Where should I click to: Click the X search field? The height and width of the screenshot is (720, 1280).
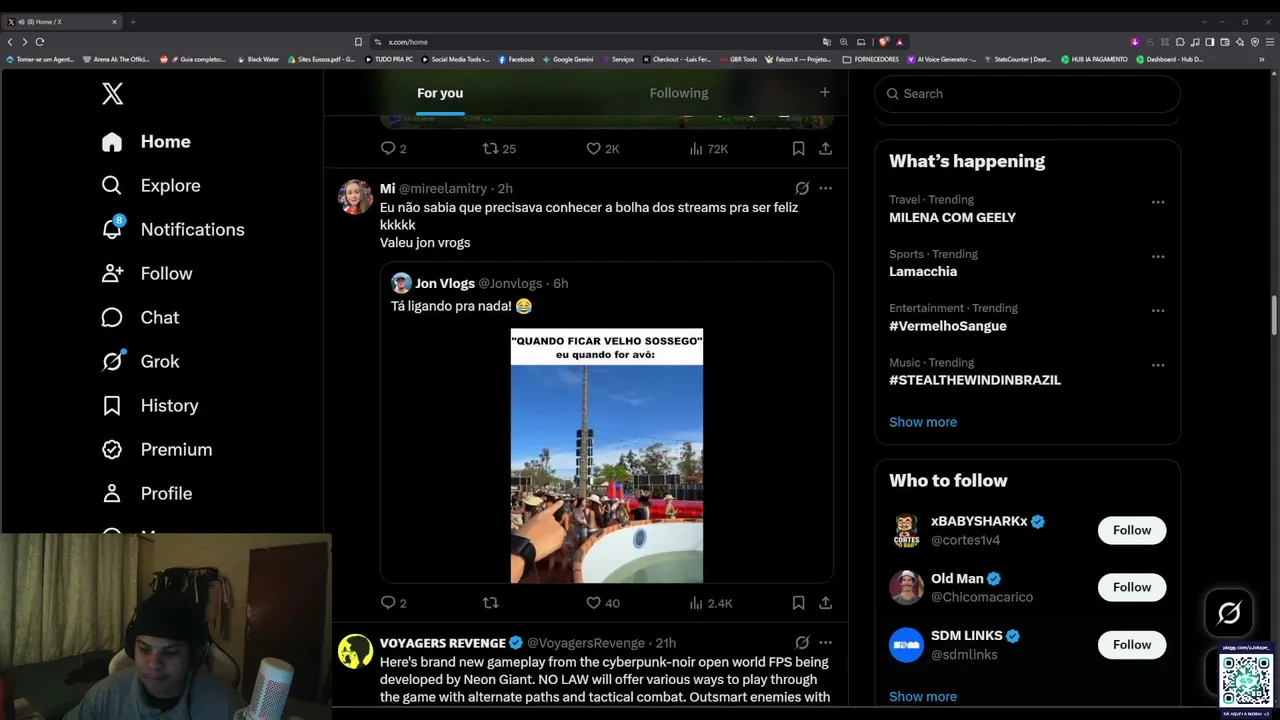coord(1027,94)
